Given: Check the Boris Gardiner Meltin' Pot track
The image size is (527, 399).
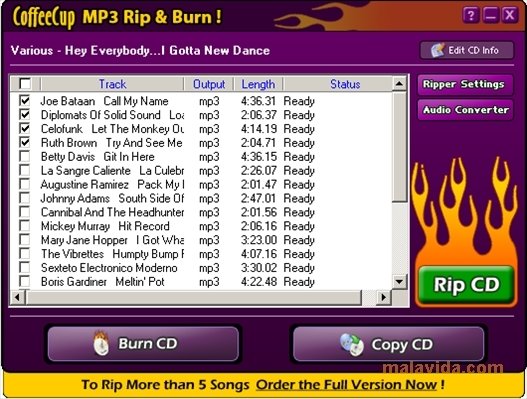Looking at the screenshot, I should pyautogui.click(x=25, y=281).
